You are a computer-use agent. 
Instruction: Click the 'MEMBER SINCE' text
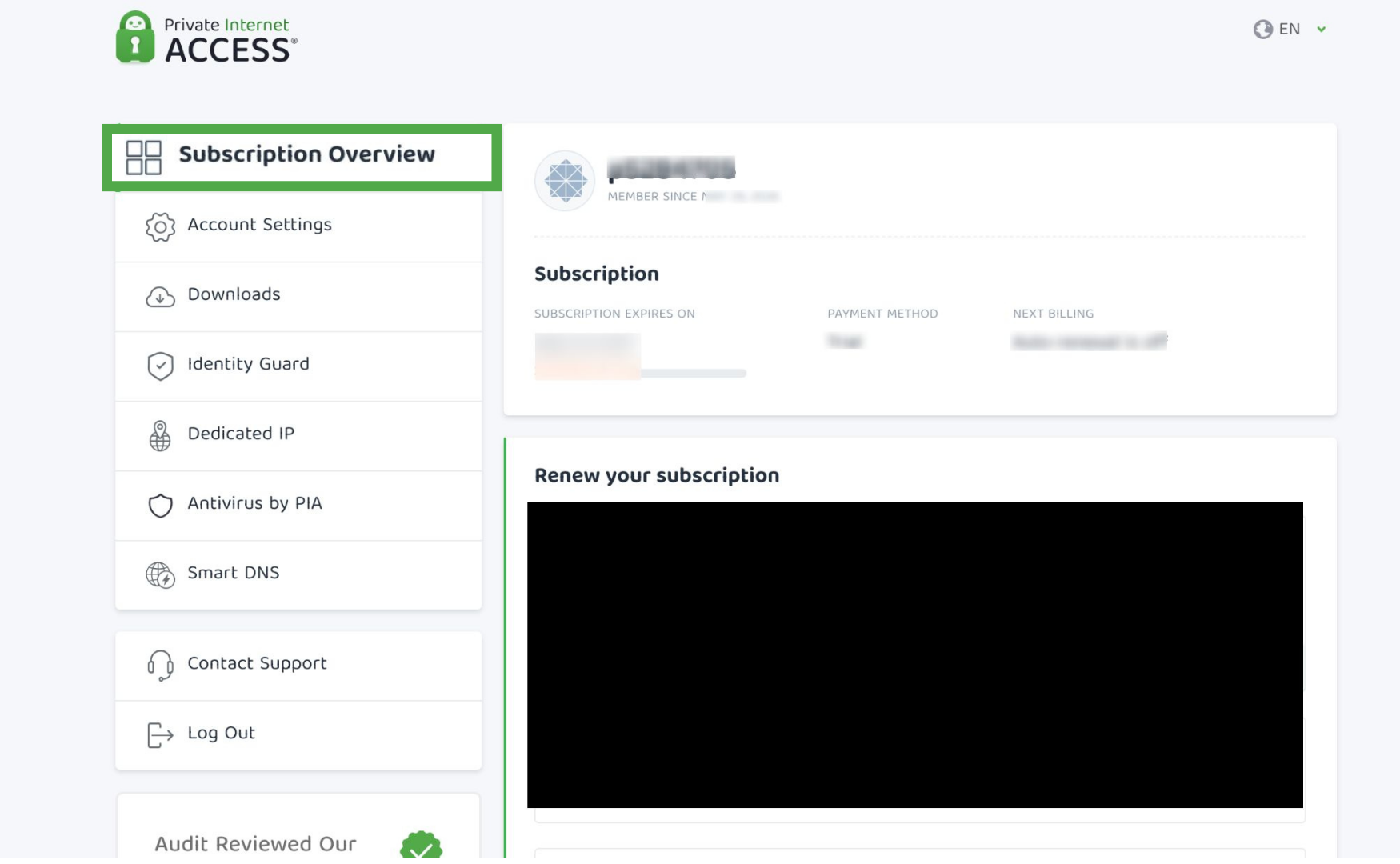pyautogui.click(x=652, y=196)
